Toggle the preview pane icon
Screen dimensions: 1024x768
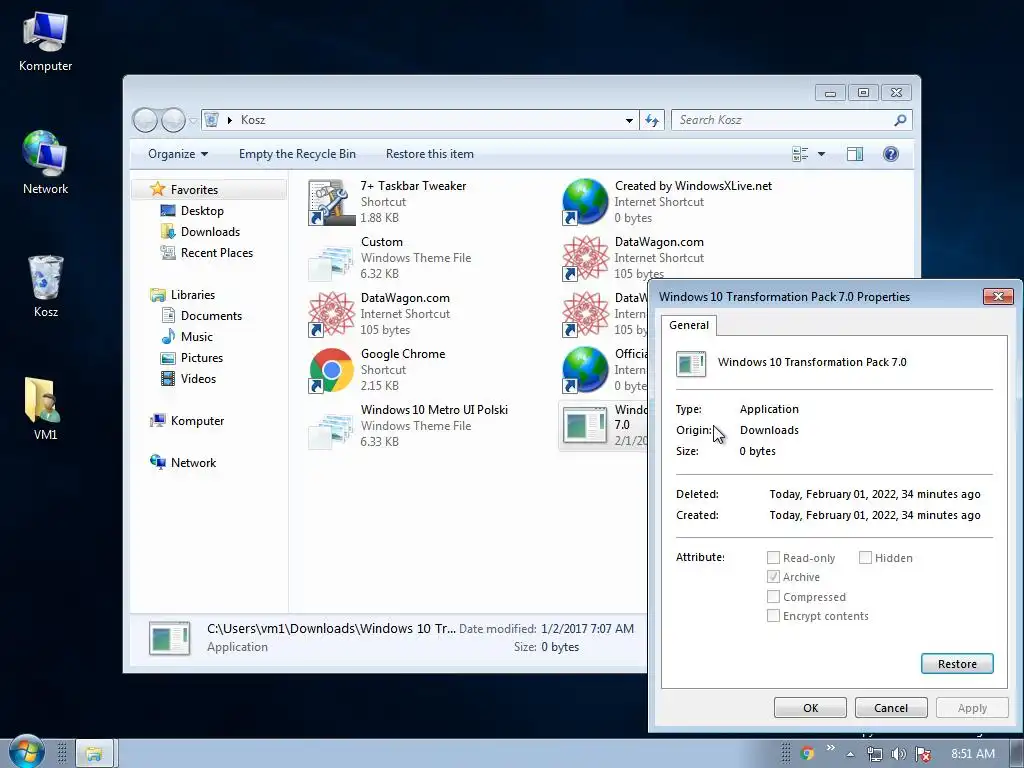[855, 154]
